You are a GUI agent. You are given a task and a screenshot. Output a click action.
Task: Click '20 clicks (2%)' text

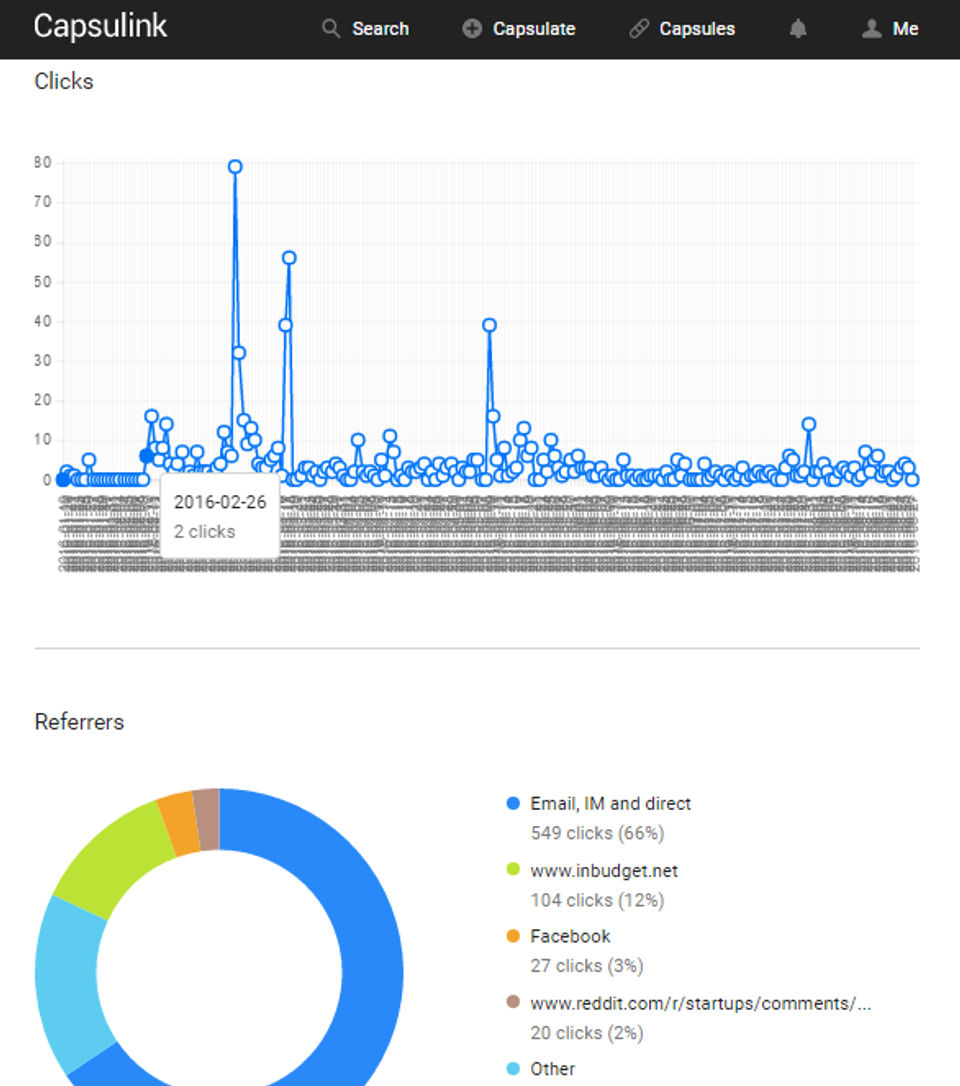pyautogui.click(x=587, y=1033)
